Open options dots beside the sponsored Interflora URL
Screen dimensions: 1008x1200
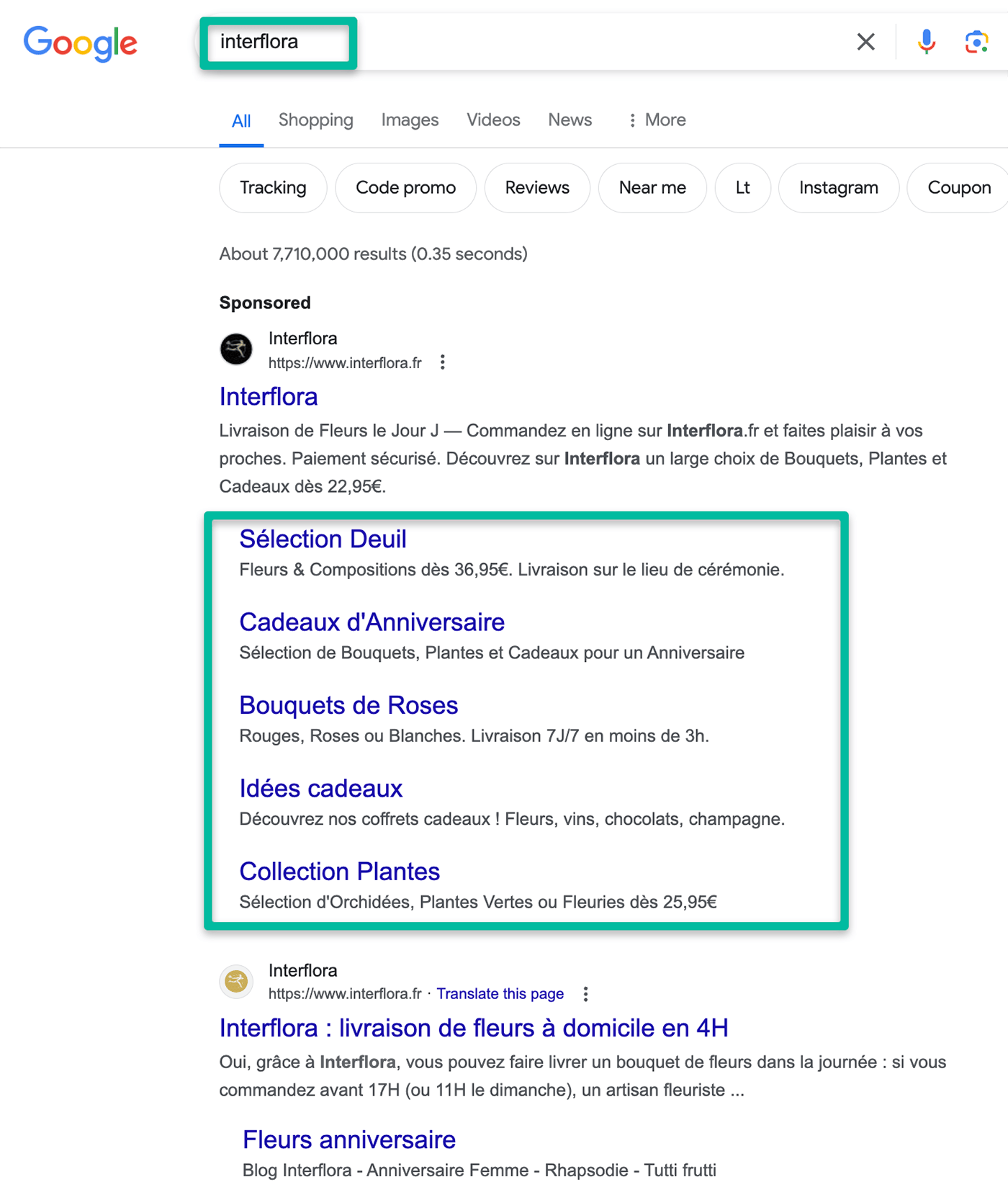click(443, 362)
